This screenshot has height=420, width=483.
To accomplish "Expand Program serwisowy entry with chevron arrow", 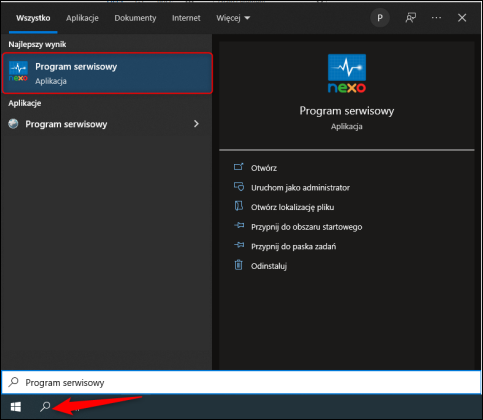I will tap(196, 124).
